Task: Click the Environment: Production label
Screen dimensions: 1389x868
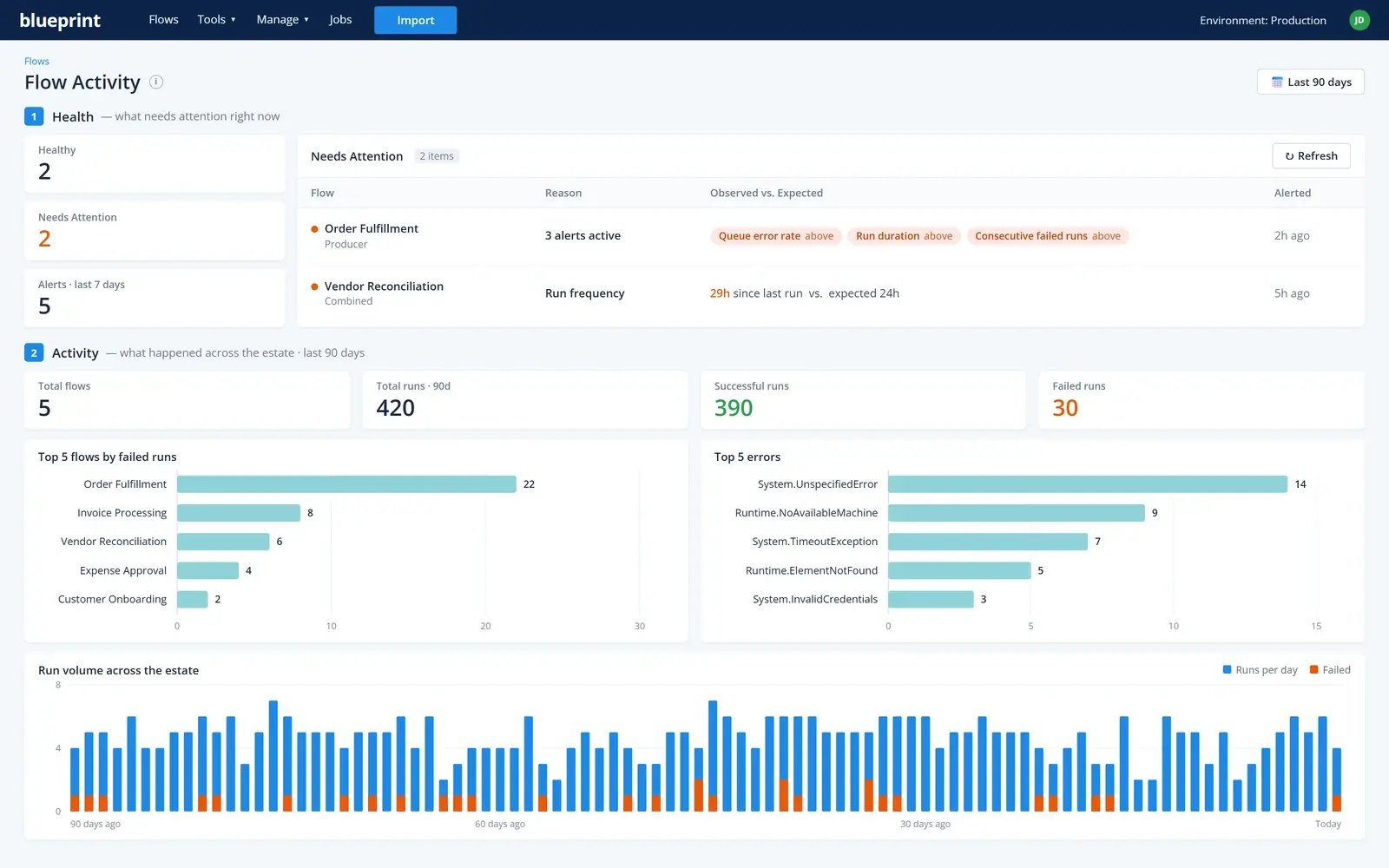Action: click(1262, 20)
